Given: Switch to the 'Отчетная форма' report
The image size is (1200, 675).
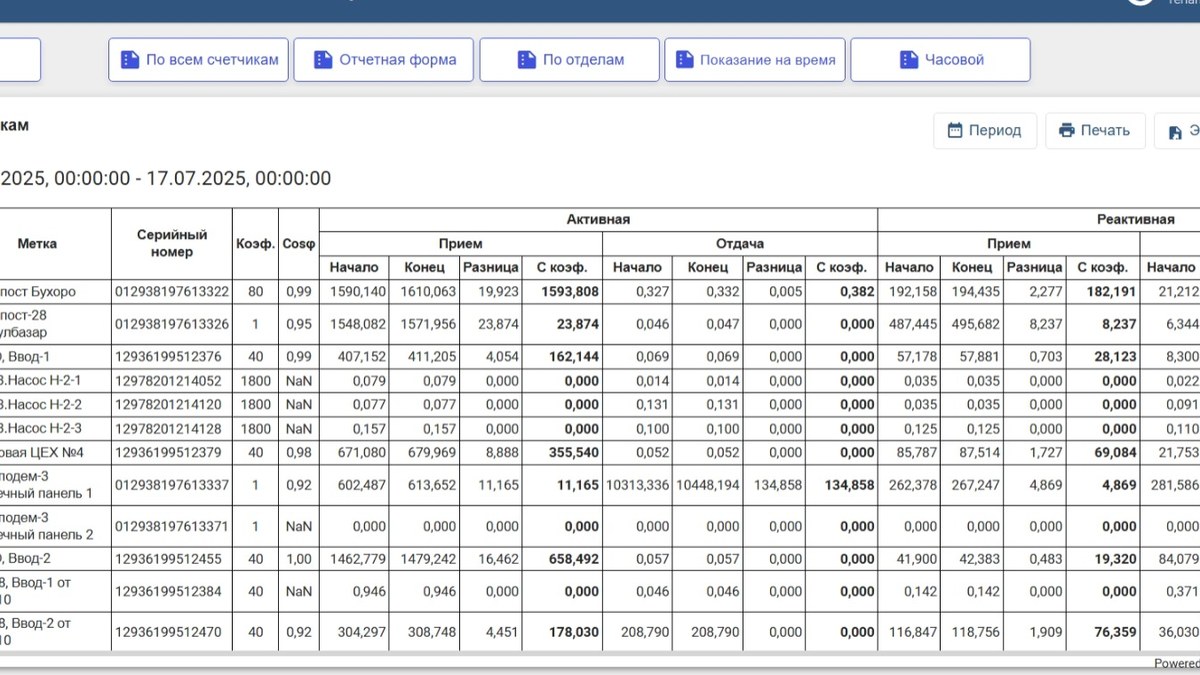Looking at the screenshot, I should 384,60.
